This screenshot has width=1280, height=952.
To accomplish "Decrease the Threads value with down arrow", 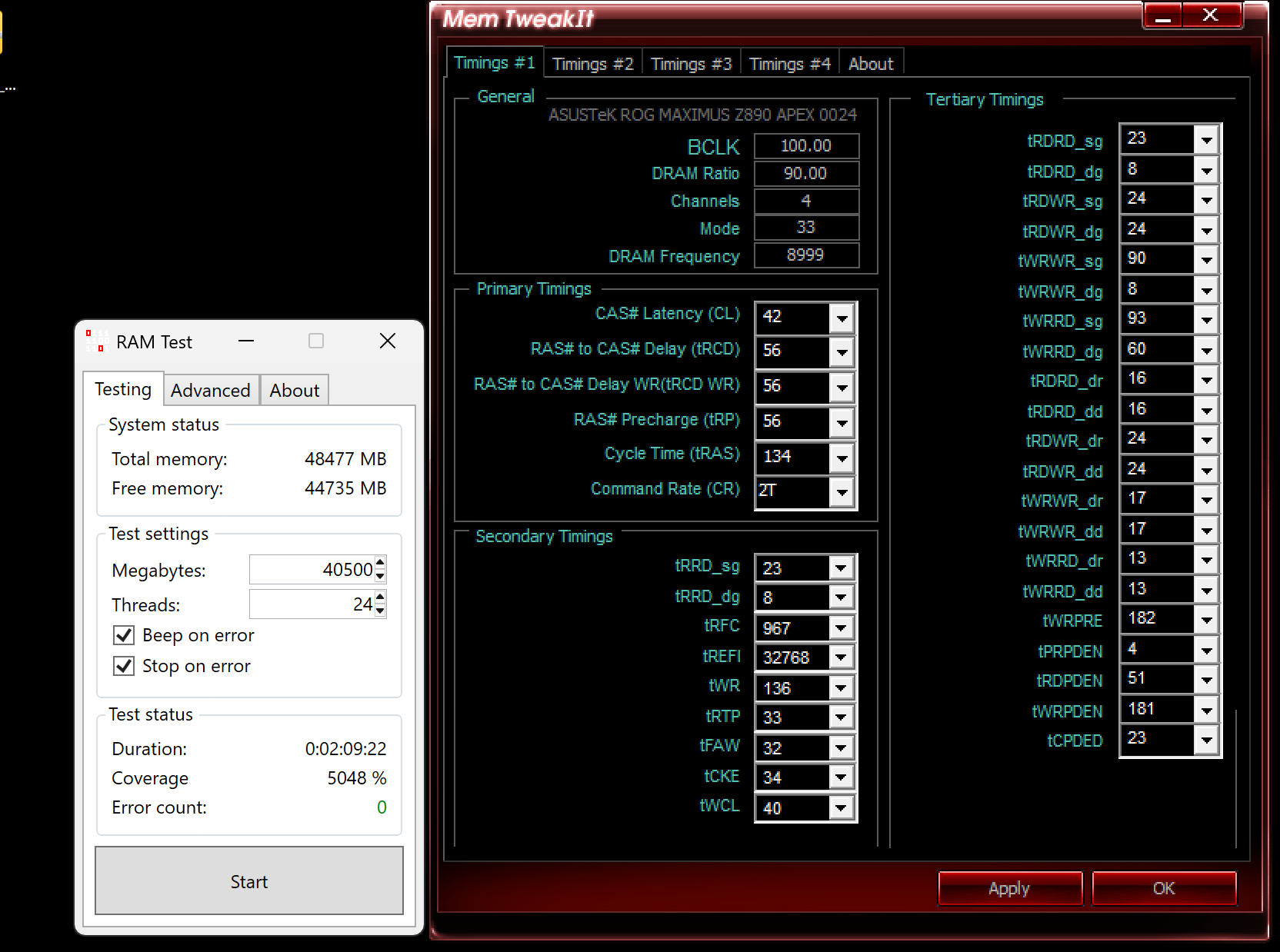I will (x=380, y=611).
